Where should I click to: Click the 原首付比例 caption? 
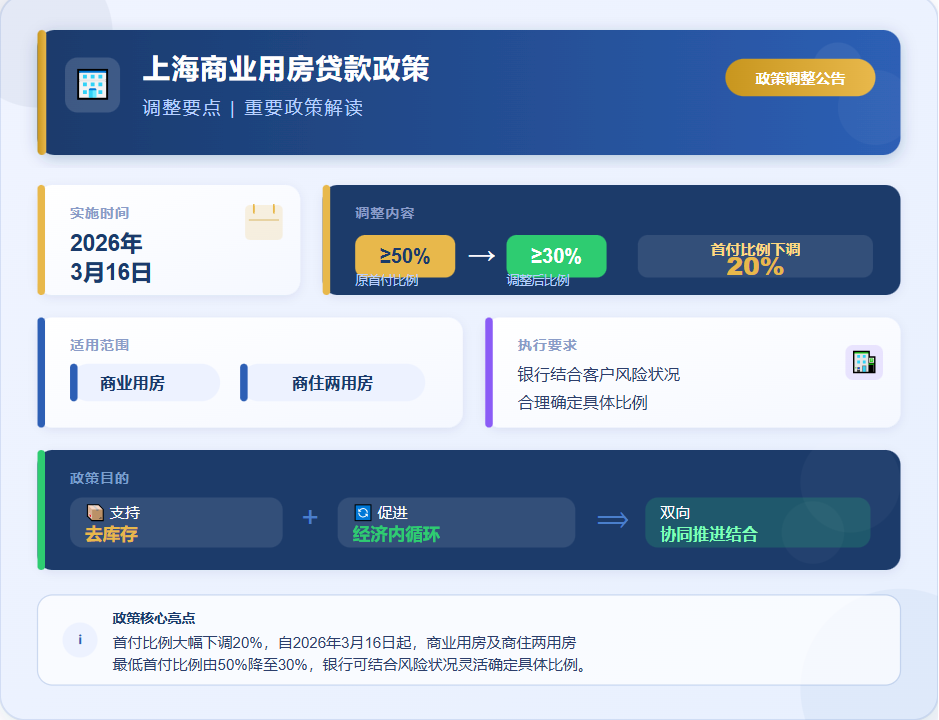pyautogui.click(x=386, y=280)
